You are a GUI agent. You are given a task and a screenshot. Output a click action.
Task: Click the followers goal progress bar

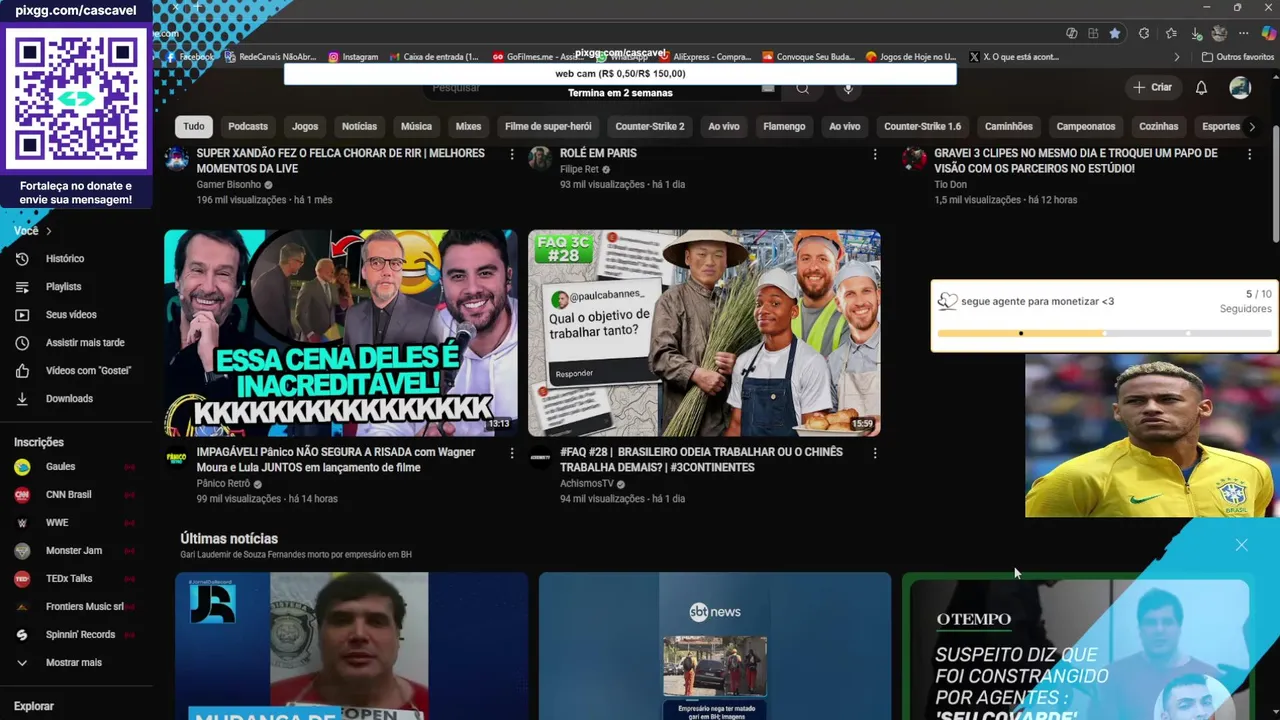pos(1104,333)
